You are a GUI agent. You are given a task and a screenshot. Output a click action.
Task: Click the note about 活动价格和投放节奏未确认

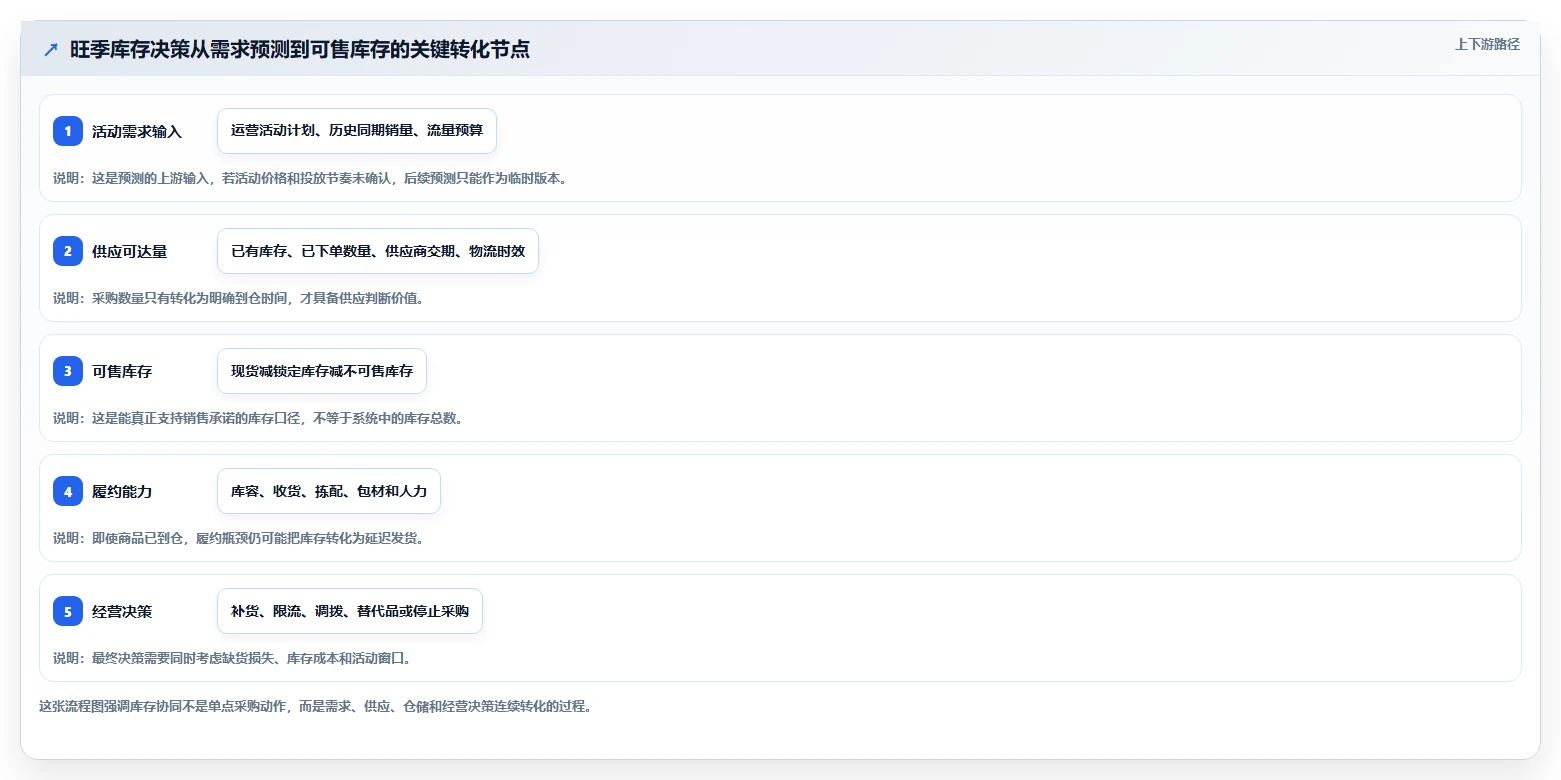coord(310,178)
